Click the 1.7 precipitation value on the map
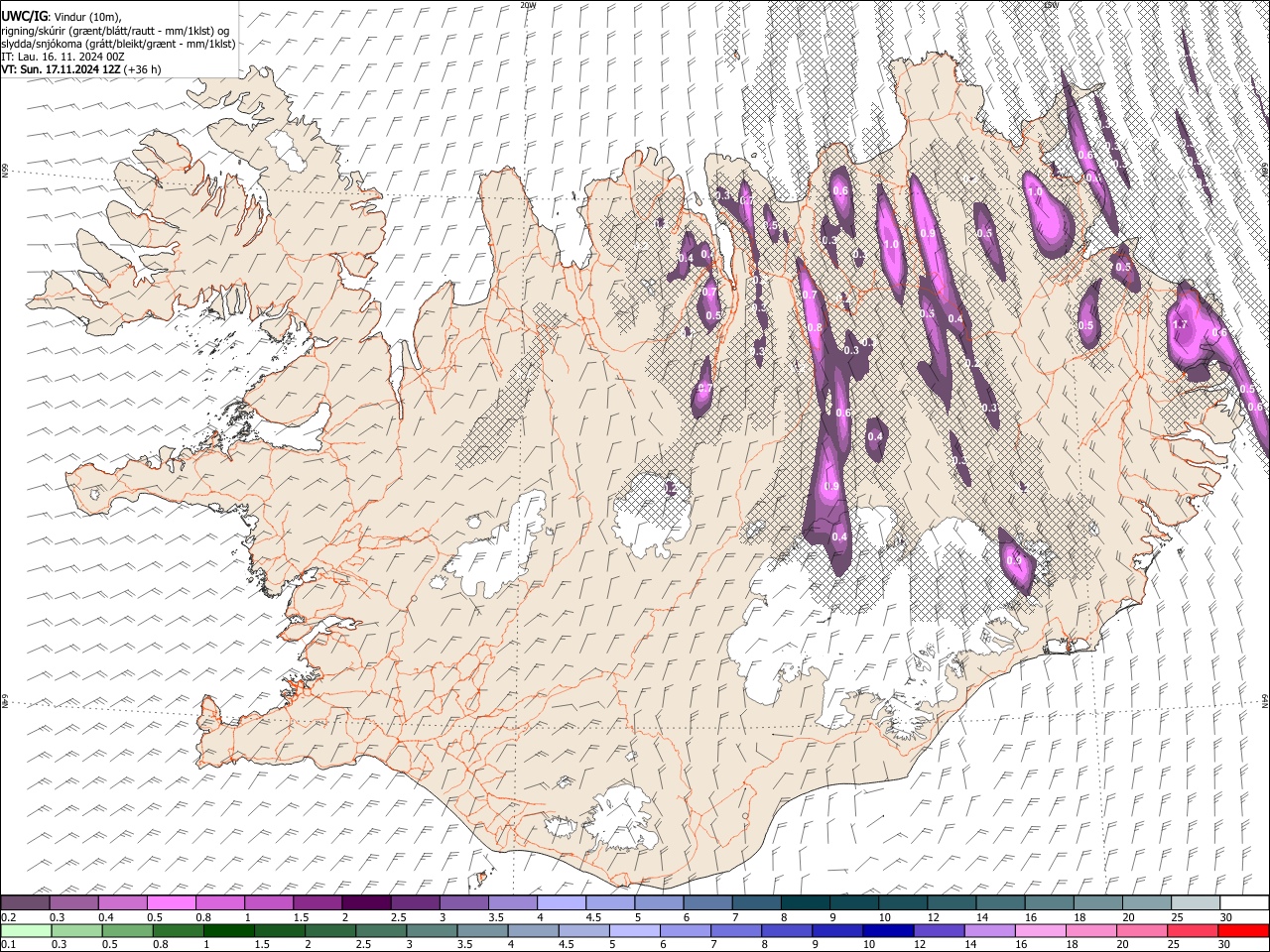The width and height of the screenshot is (1270, 952). 1181,324
